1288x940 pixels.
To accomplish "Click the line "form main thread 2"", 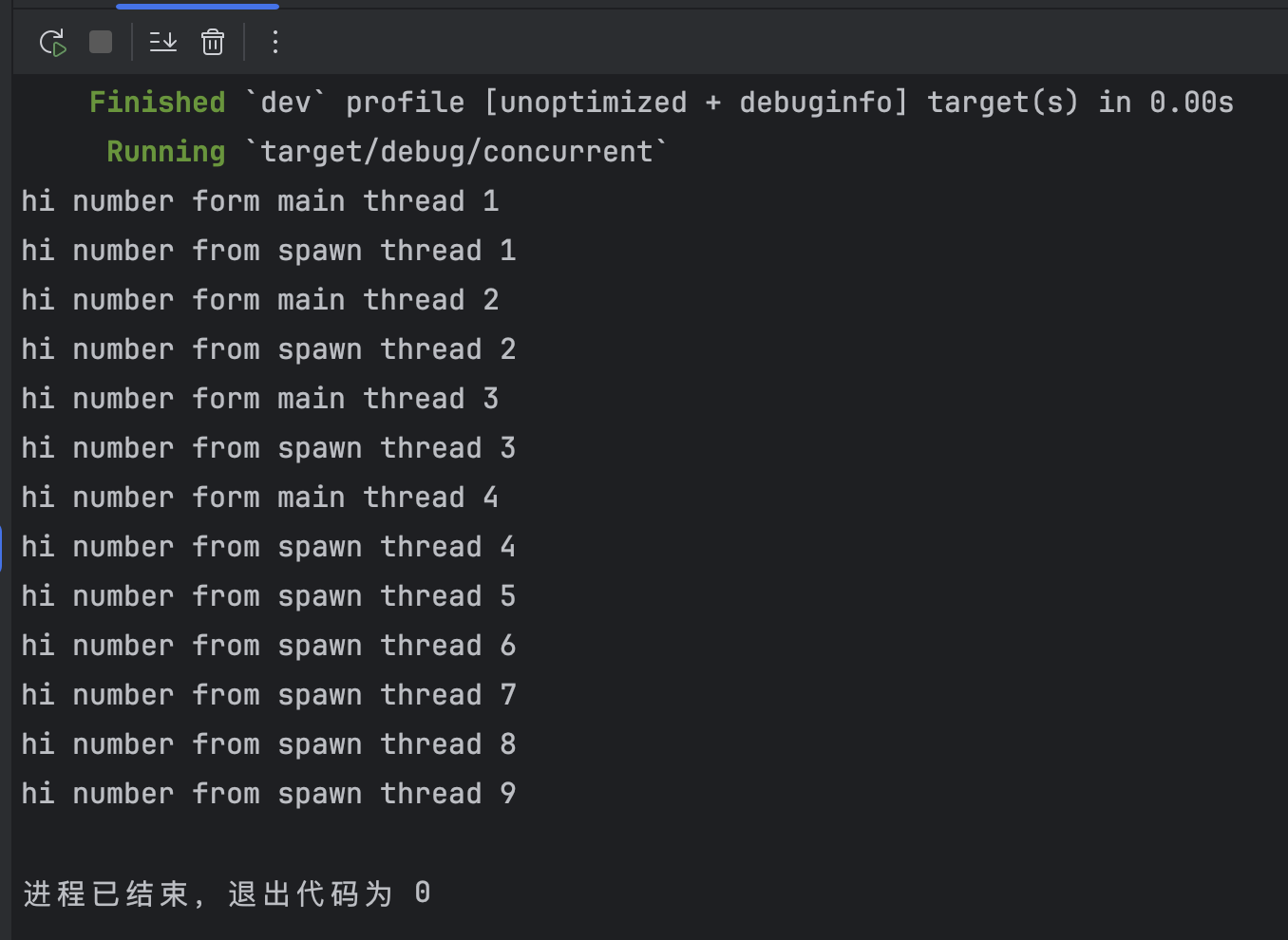I will click(x=259, y=300).
